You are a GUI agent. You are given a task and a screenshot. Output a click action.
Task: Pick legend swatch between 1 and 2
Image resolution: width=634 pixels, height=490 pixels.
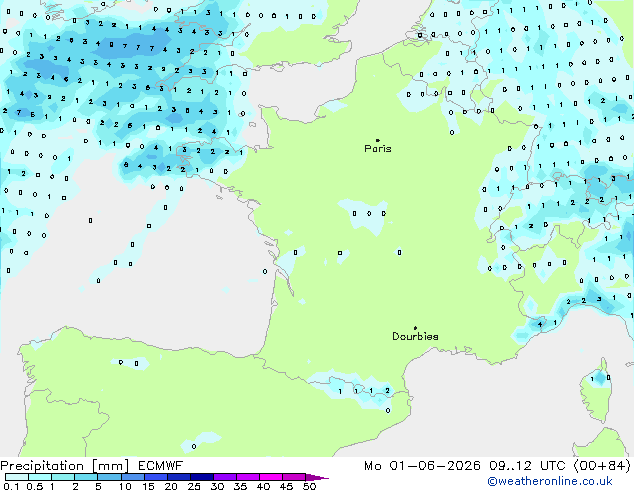(x=63, y=477)
